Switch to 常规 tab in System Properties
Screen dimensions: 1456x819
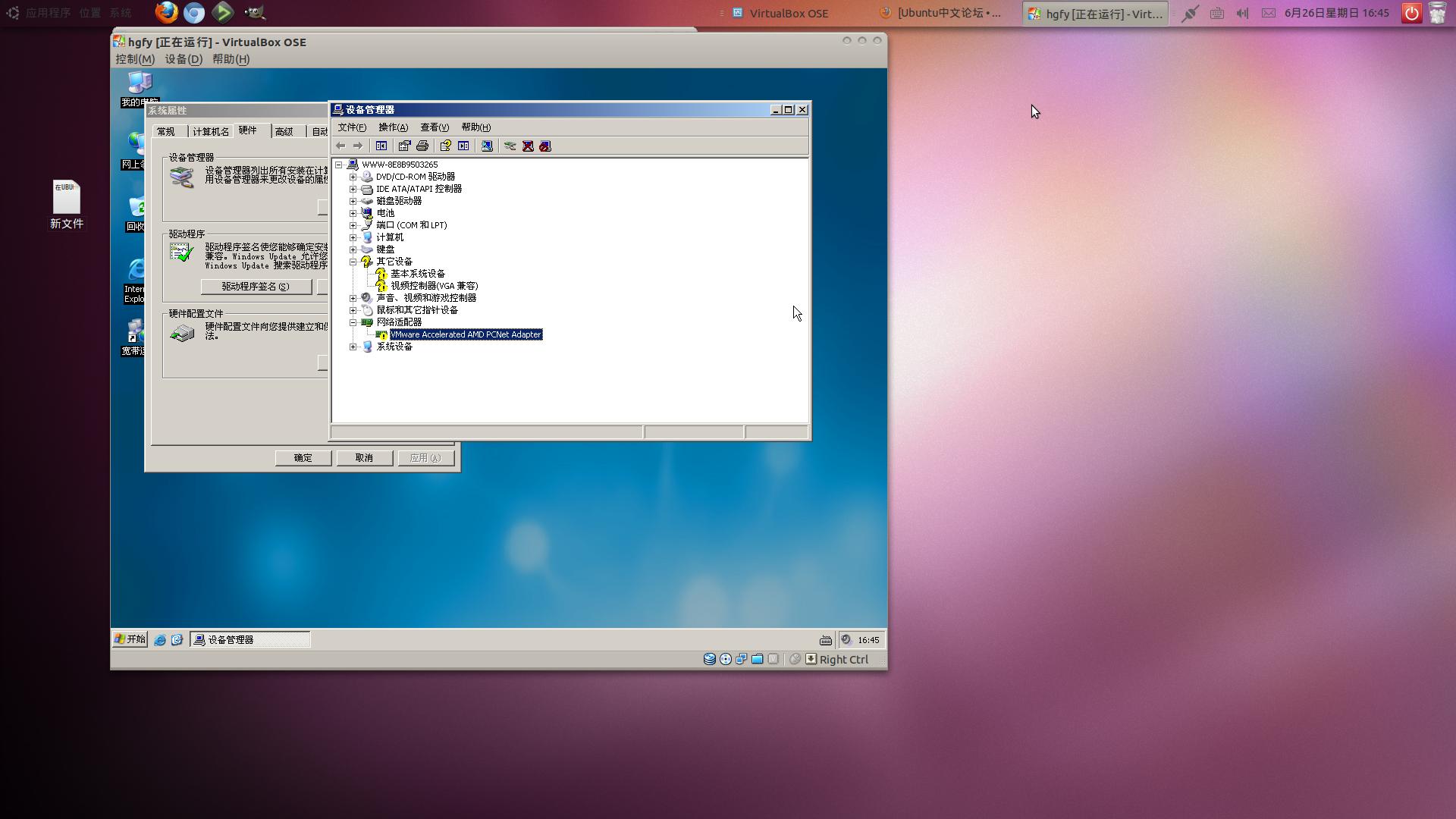click(166, 131)
